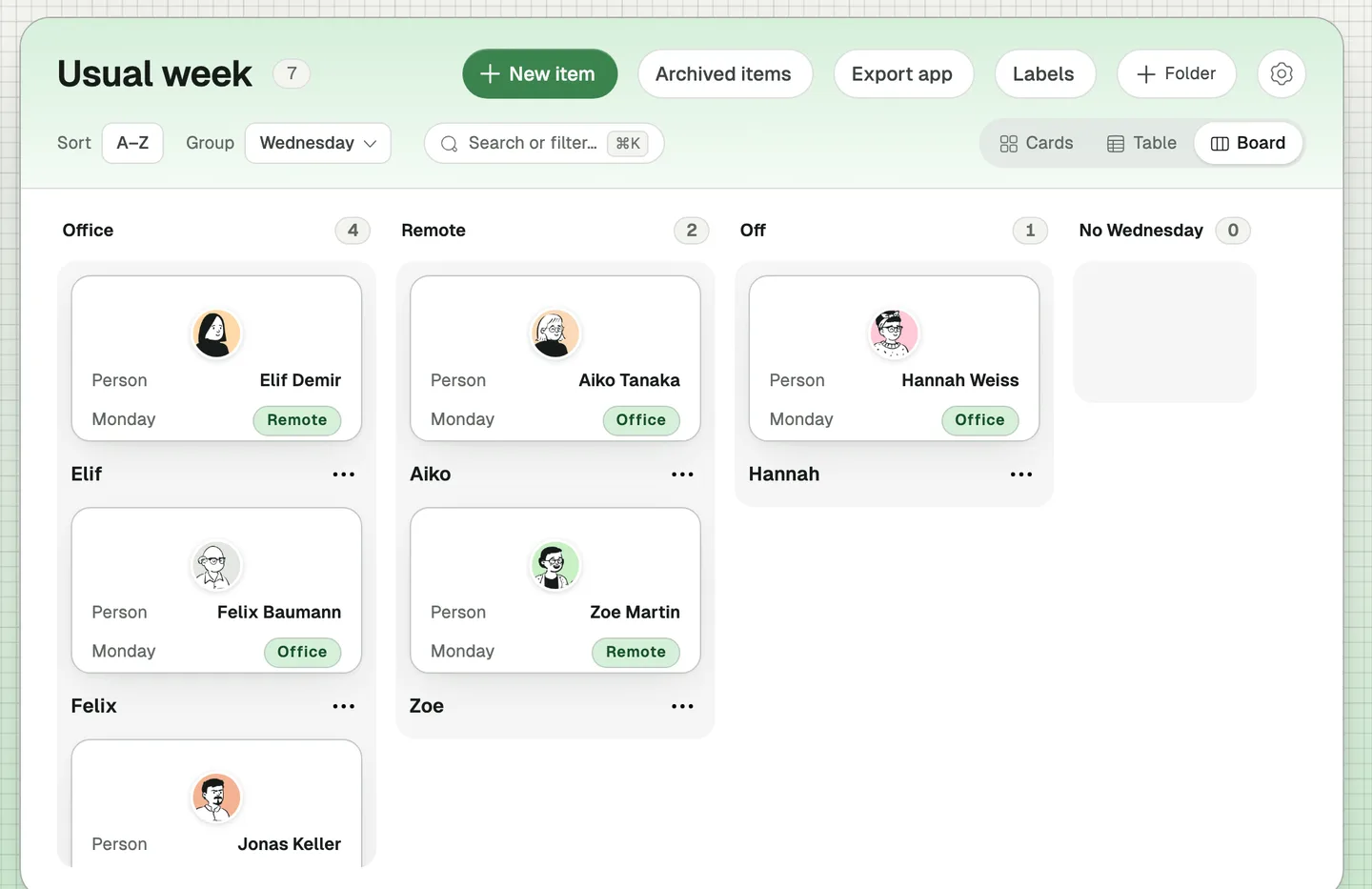The width and height of the screenshot is (1372, 889).
Task: Open Elif's three-dot options menu
Action: coord(343,474)
